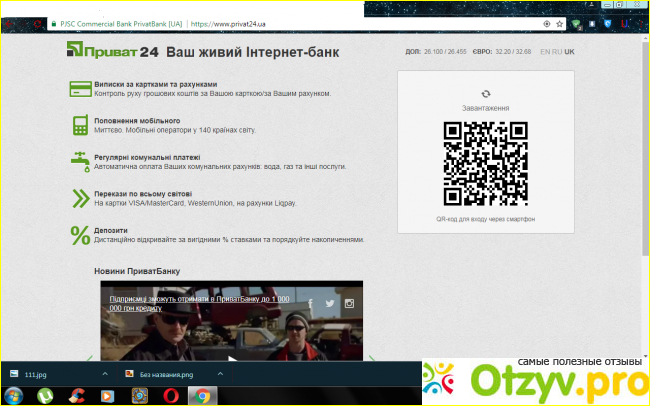650x406 pixels.
Task: Click the deposits percent icon
Action: click(80, 235)
